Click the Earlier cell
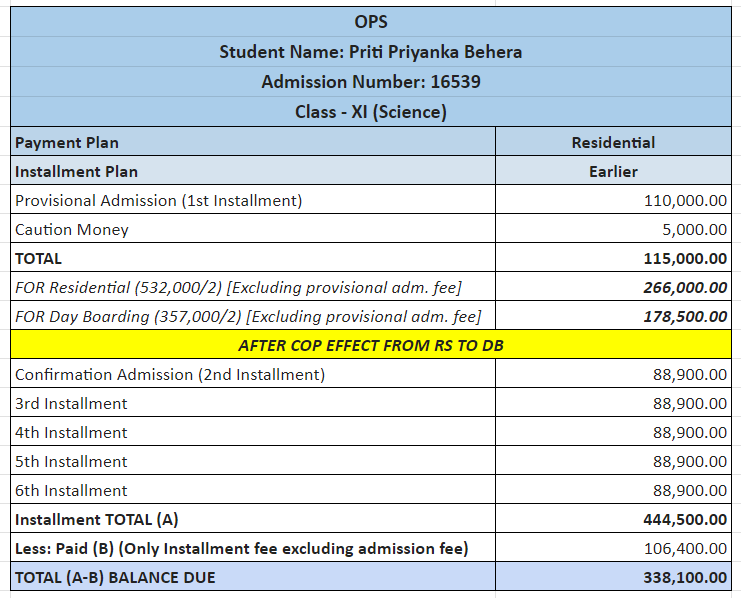The height and width of the screenshot is (598, 741). [613, 171]
